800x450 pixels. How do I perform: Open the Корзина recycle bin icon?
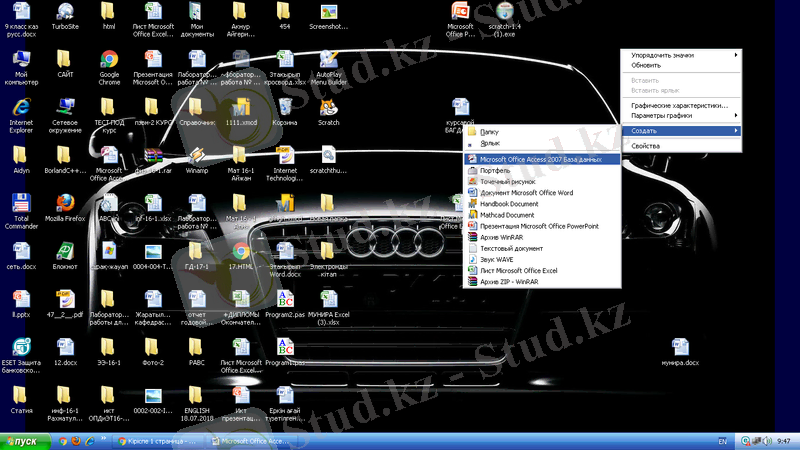pos(285,108)
